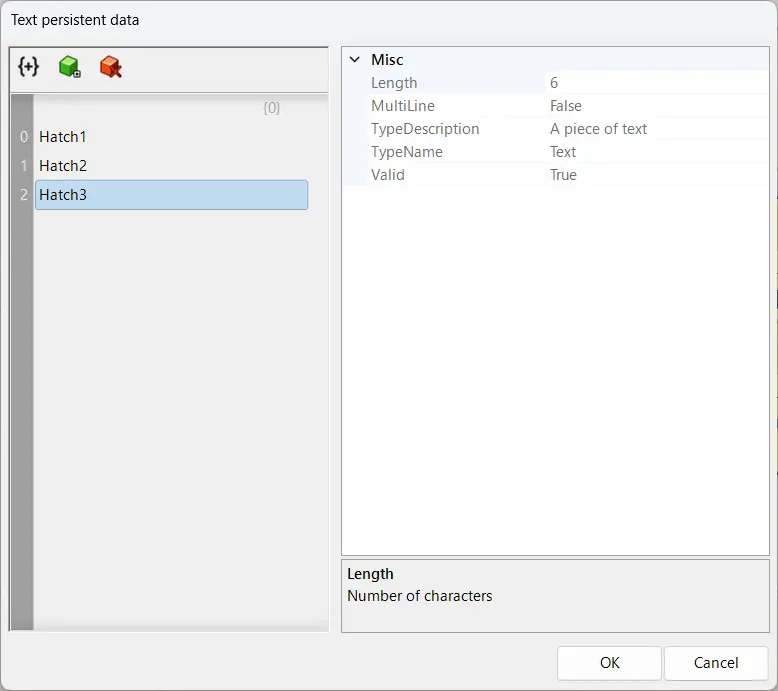778x691 pixels.
Task: Click index number 0 in the gutter
Action: pyautogui.click(x=24, y=137)
